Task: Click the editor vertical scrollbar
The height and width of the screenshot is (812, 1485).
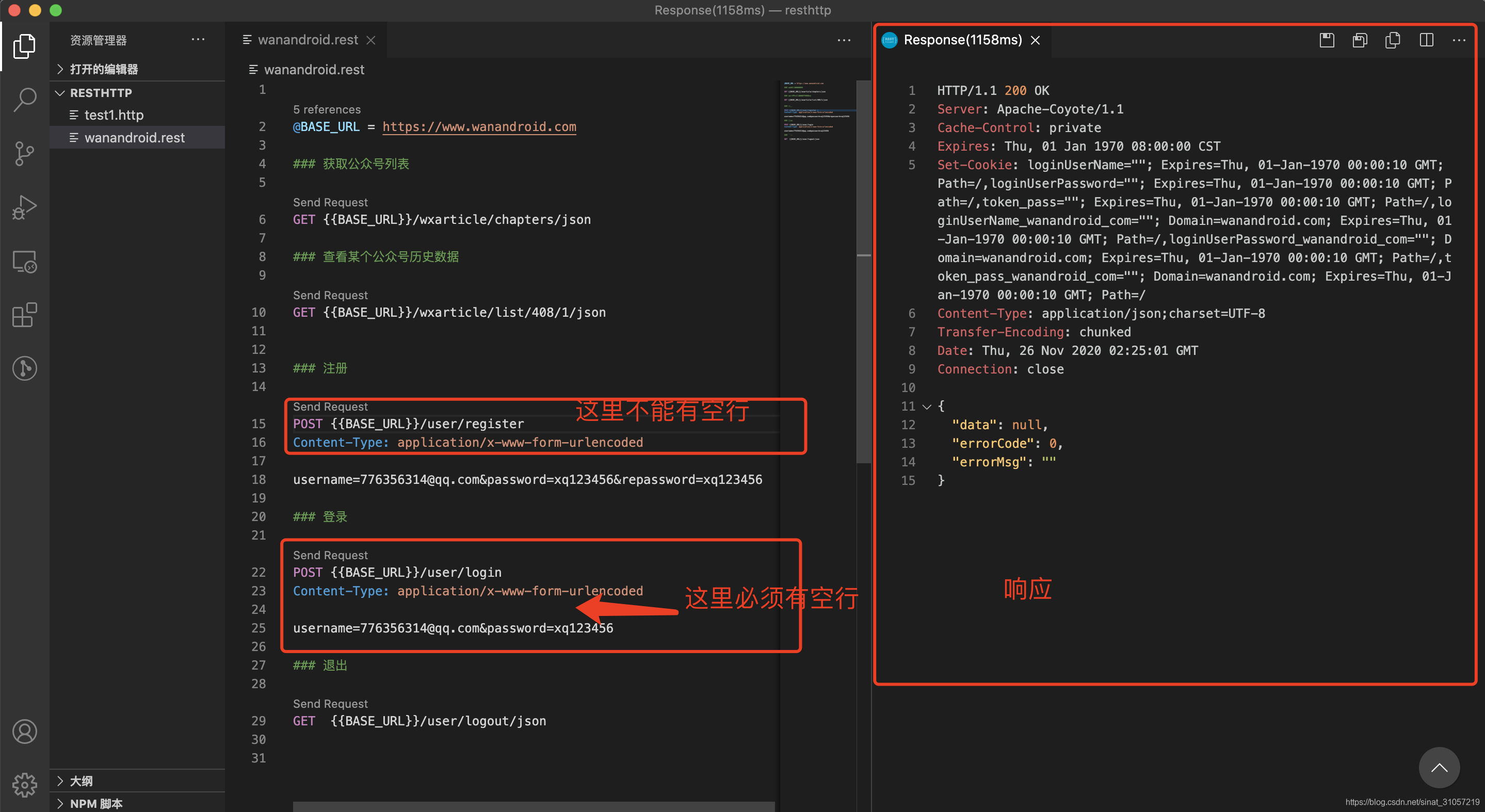Action: pos(863,271)
